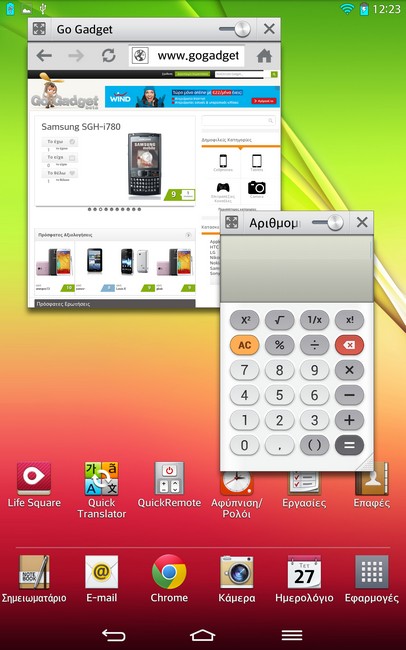This screenshot has height=650, width=406.
Task: Tap the square root calculator key
Action: point(280,320)
